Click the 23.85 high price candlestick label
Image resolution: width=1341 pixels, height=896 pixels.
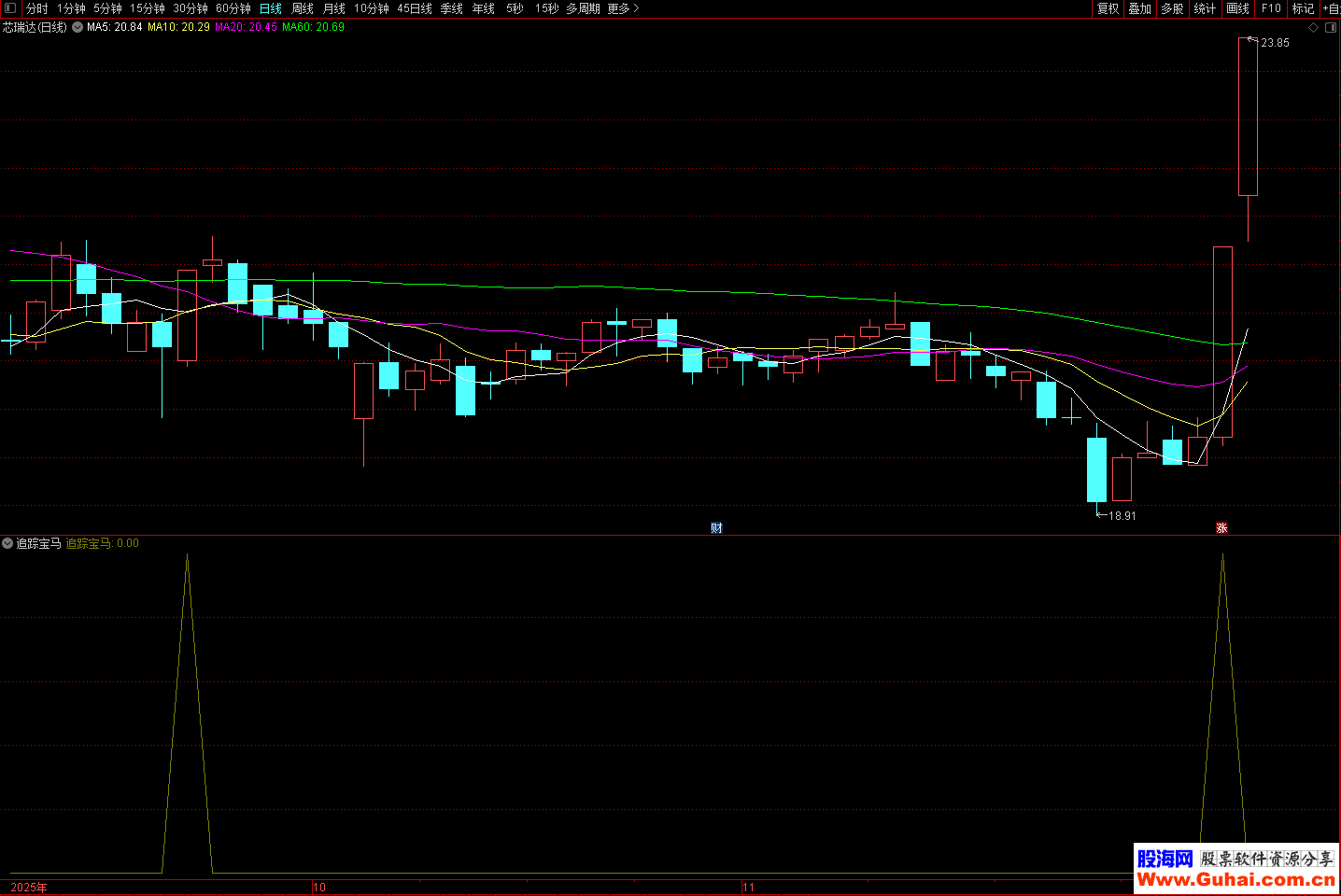pos(1274,43)
